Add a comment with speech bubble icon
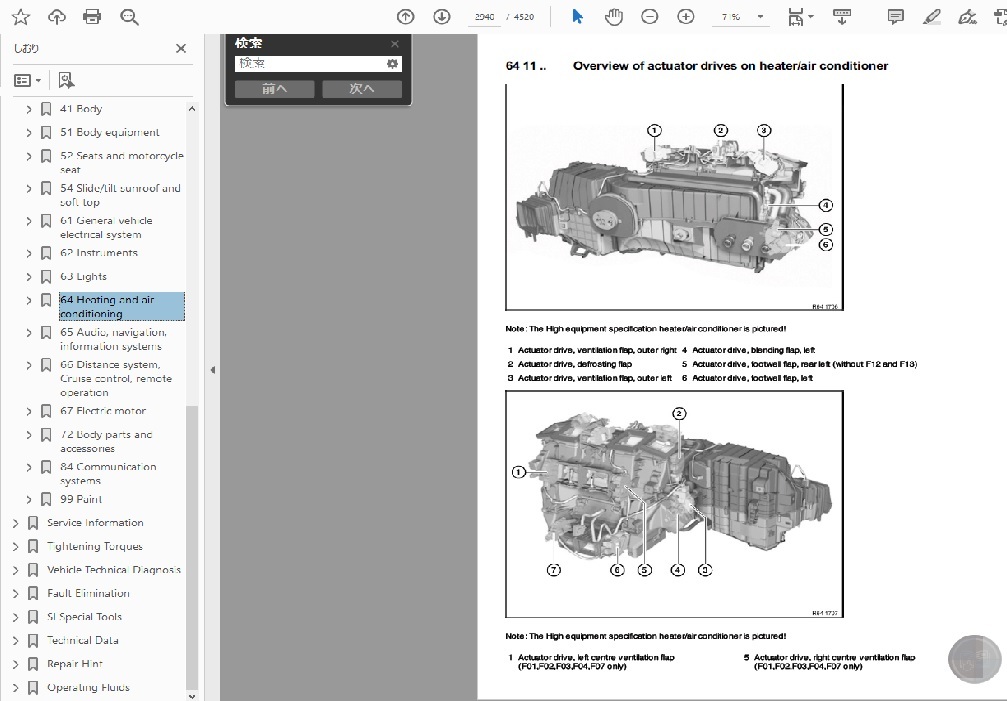This screenshot has width=1007, height=701. 895,17
